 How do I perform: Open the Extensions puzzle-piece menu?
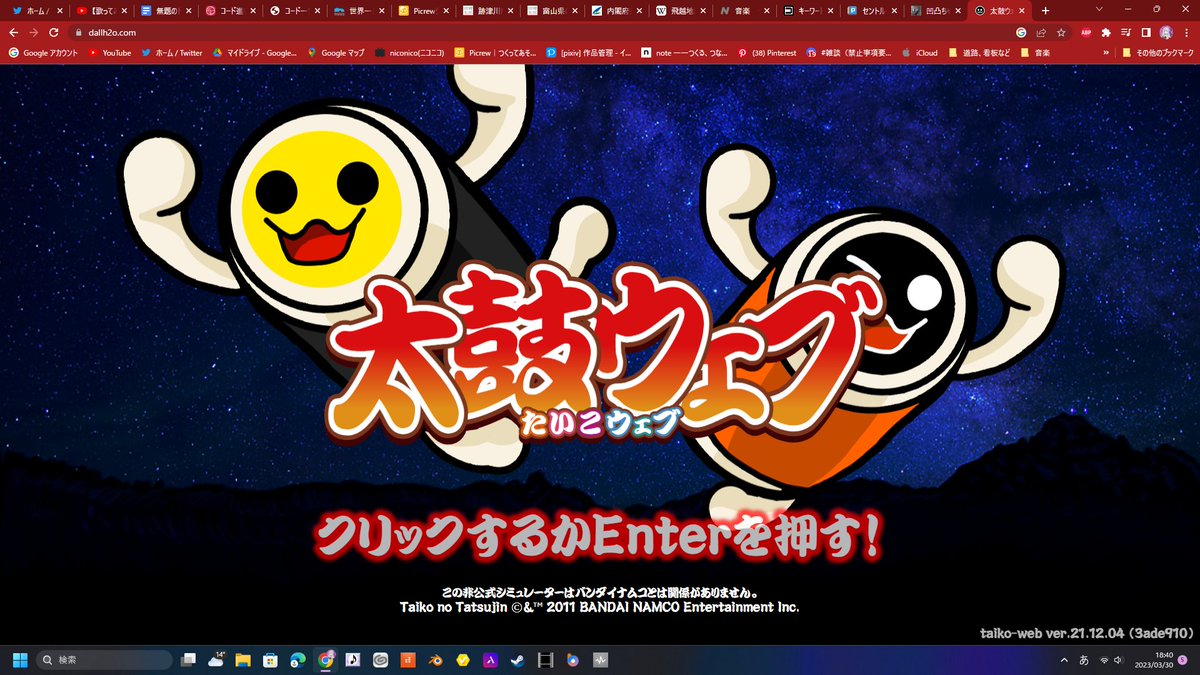pos(1106,32)
